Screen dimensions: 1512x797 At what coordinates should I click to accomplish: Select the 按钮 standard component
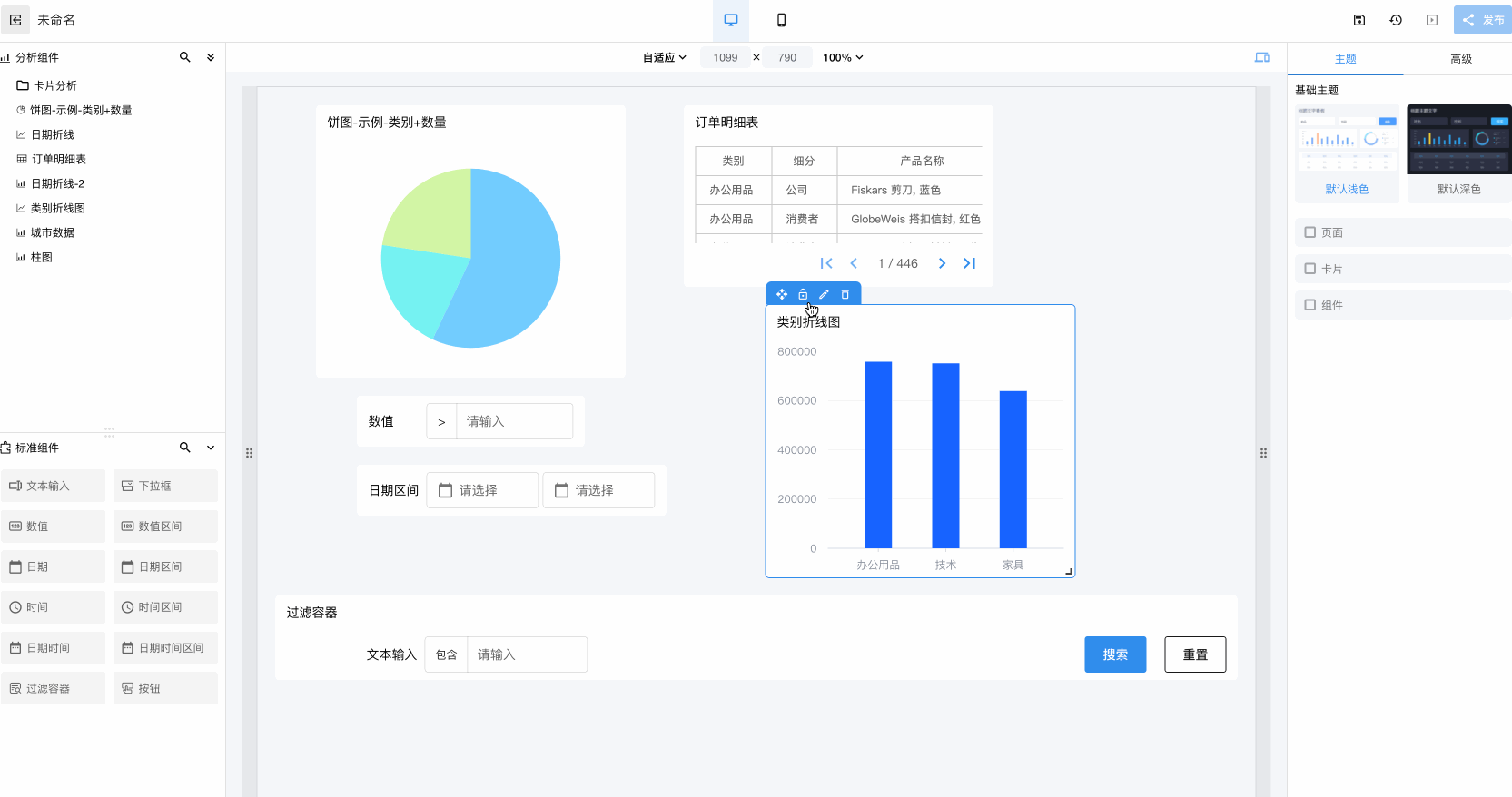click(x=165, y=688)
